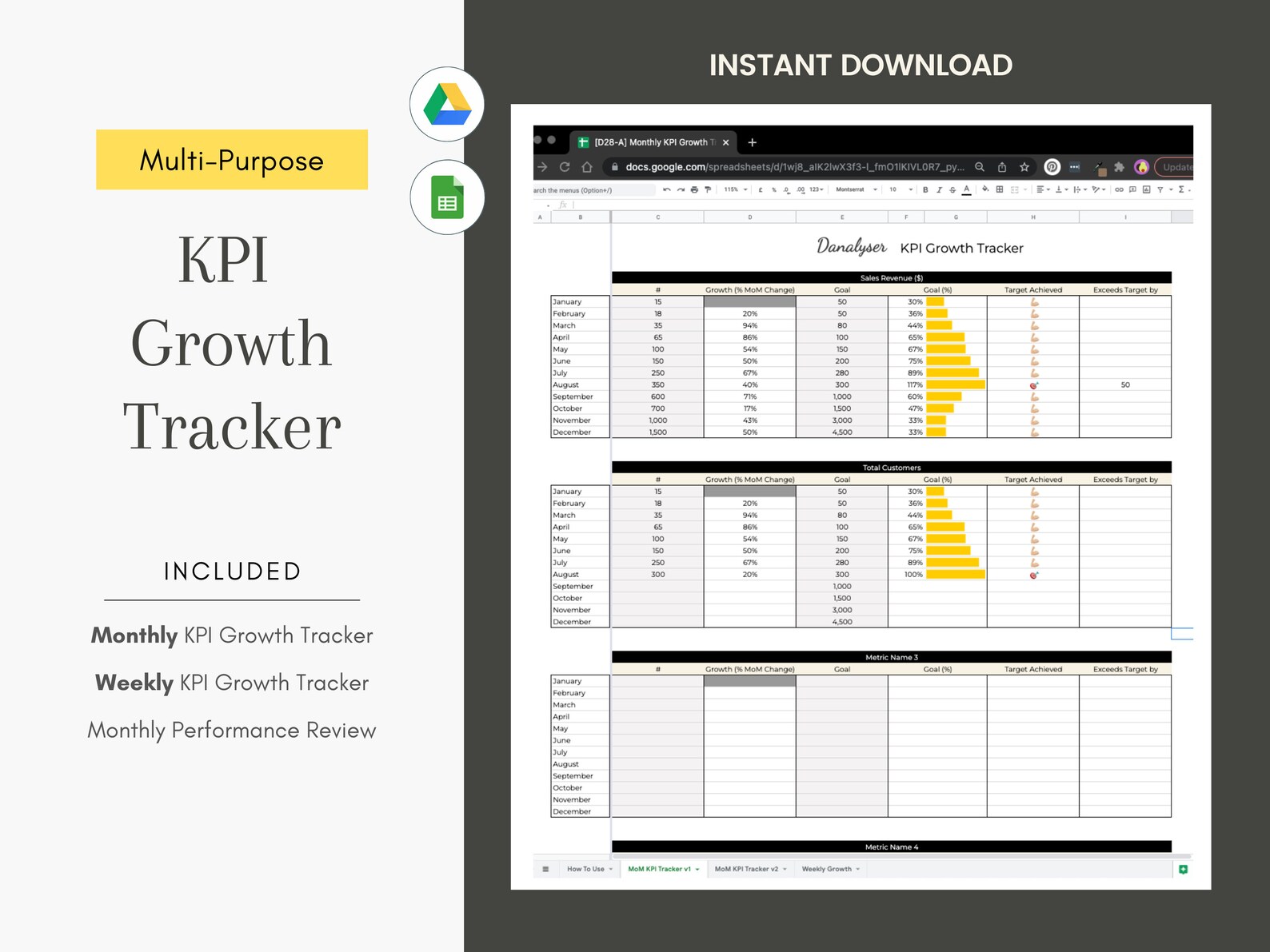Open the Pinterest extension icon

pyautogui.click(x=1052, y=167)
